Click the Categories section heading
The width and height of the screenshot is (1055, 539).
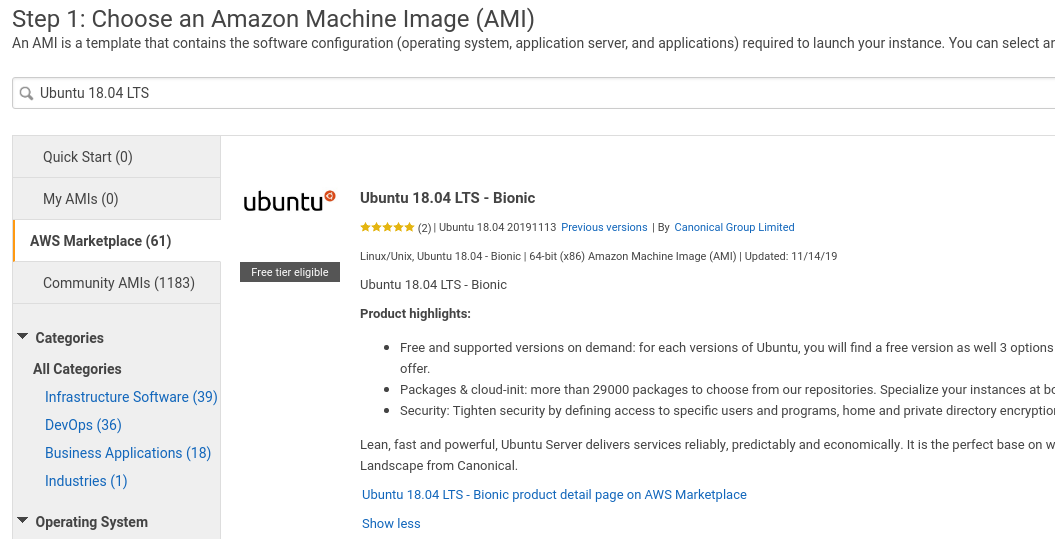pyautogui.click(x=69, y=338)
